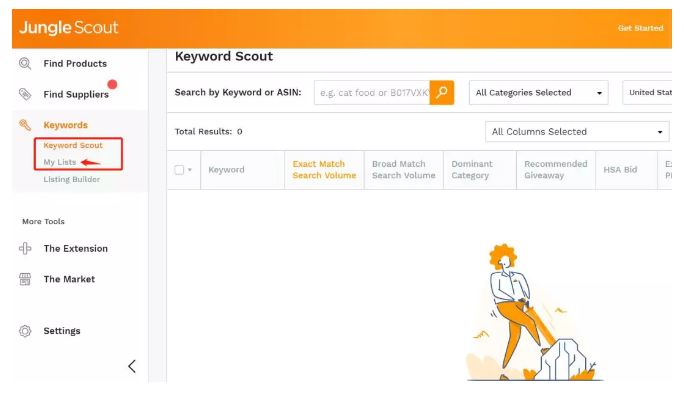Click the Settings gear icon

pyautogui.click(x=25, y=331)
